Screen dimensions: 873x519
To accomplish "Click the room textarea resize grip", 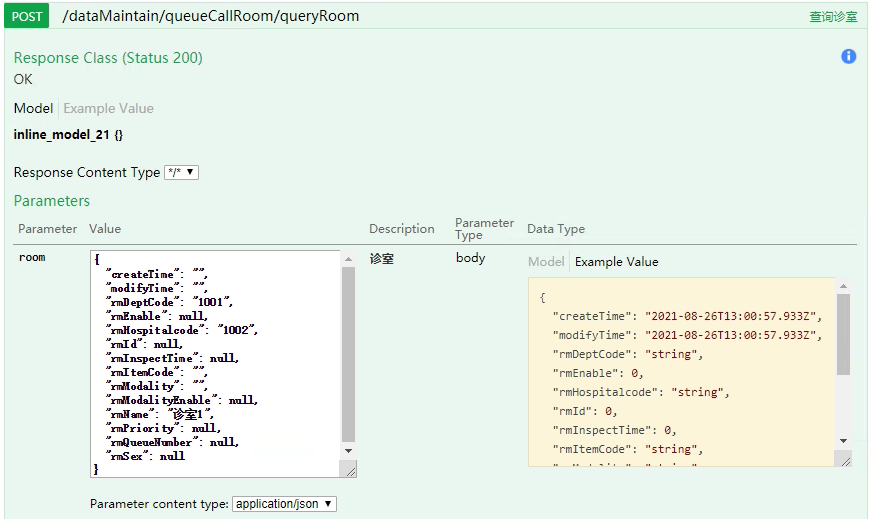I will pos(349,470).
